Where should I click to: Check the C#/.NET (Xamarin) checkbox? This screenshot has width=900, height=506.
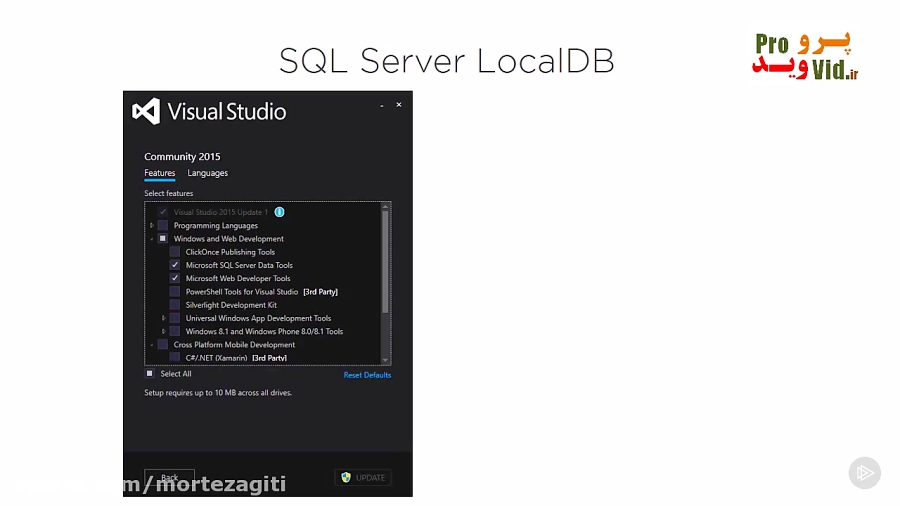(175, 357)
